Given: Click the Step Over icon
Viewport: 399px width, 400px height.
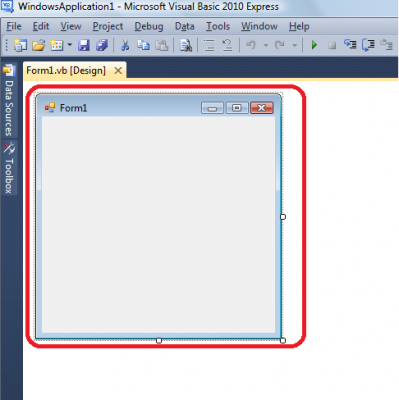Looking at the screenshot, I should tap(368, 45).
